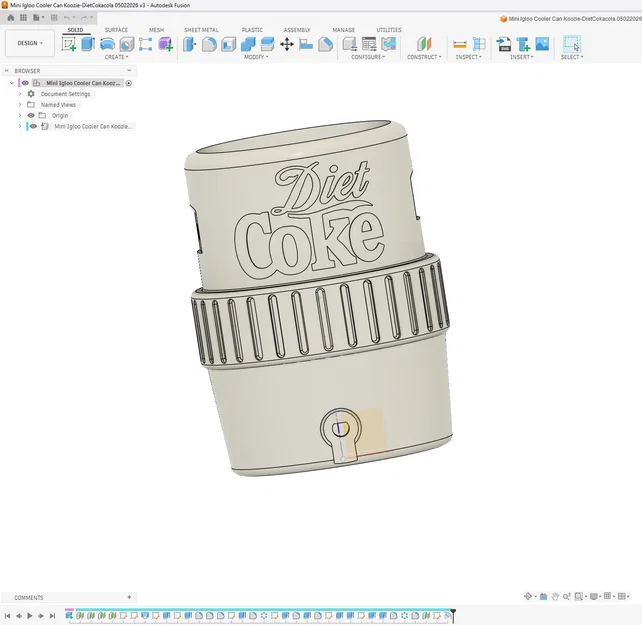Select the Insert Canvas image icon
The image size is (642, 625).
542,44
